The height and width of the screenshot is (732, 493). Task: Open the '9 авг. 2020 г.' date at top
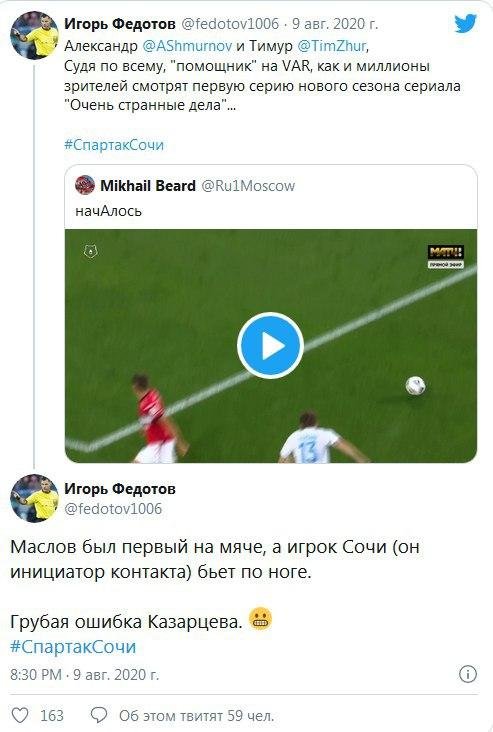[x=335, y=23]
